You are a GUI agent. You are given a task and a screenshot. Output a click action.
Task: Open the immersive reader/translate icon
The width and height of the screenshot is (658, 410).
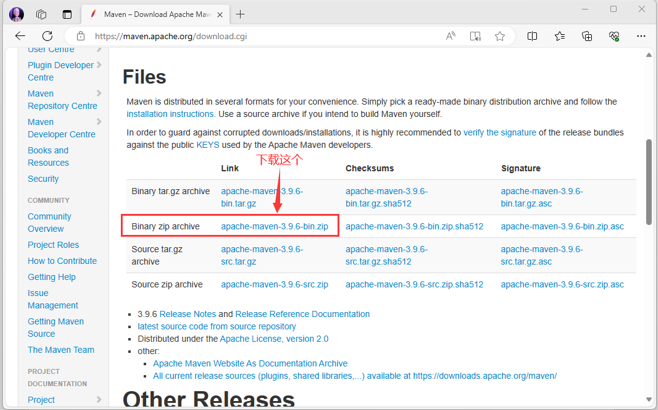tap(475, 36)
